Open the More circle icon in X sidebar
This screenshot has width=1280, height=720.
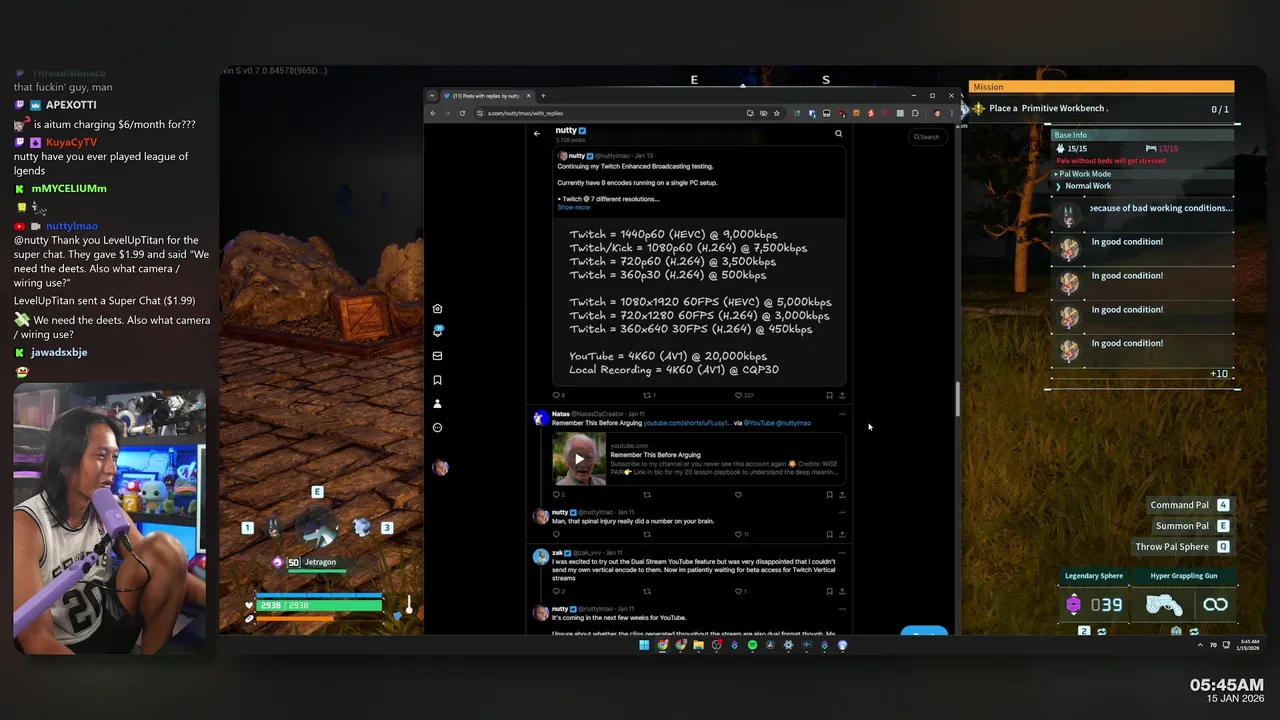[x=437, y=428]
